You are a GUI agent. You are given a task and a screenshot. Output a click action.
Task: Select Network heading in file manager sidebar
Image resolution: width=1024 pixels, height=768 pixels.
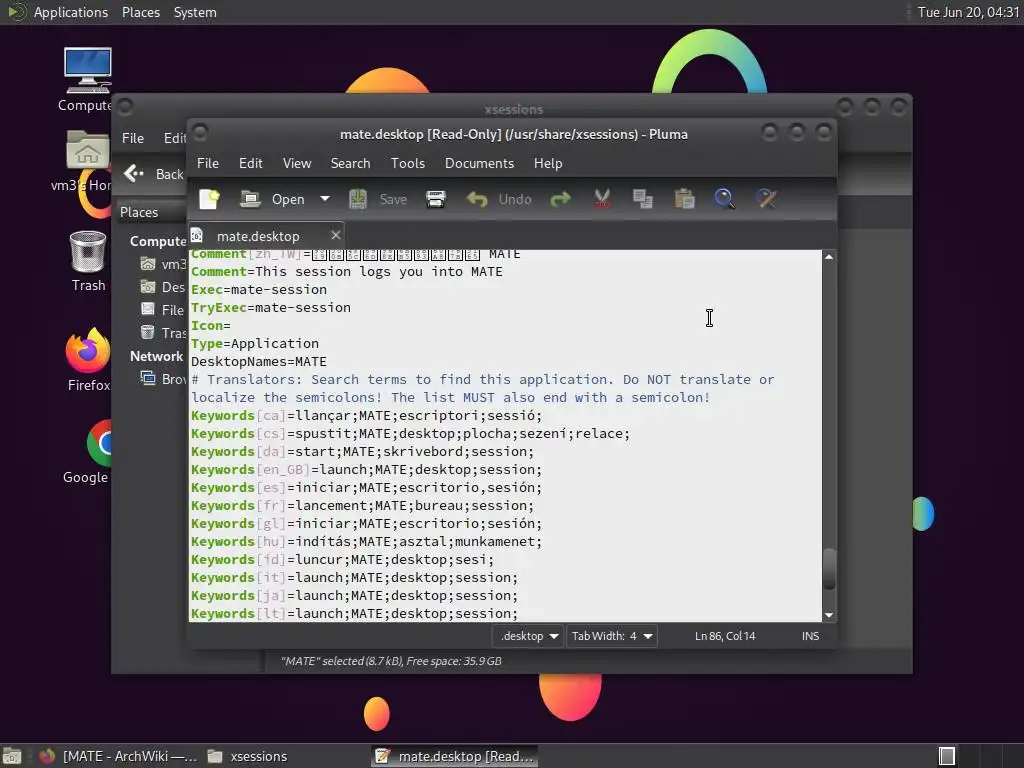(x=156, y=357)
